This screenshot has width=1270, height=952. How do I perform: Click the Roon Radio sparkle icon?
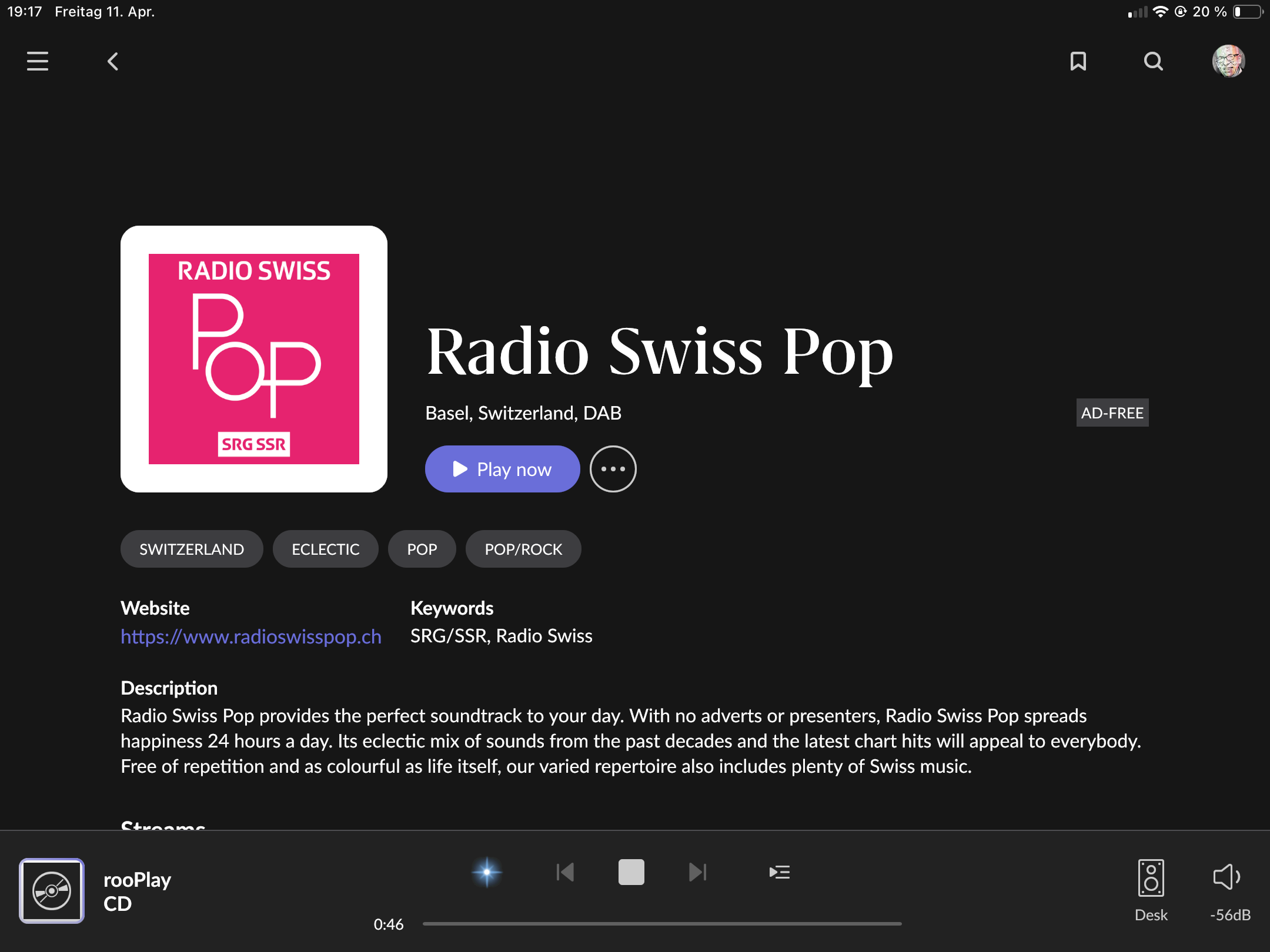pos(487,872)
